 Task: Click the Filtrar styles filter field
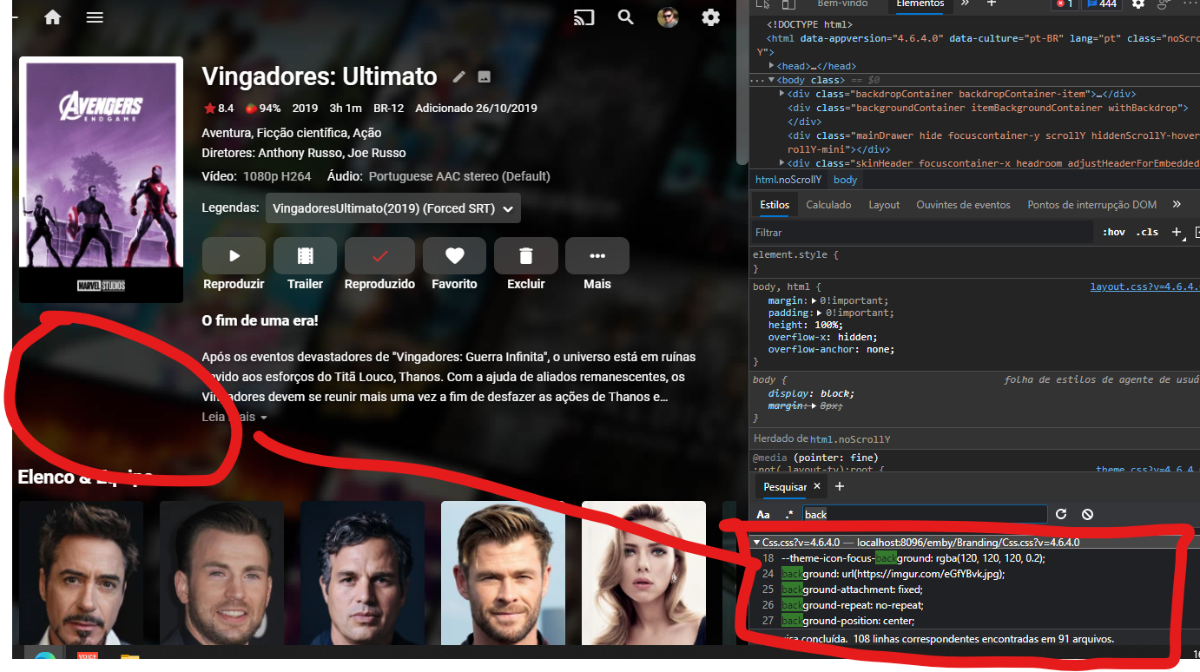point(920,232)
